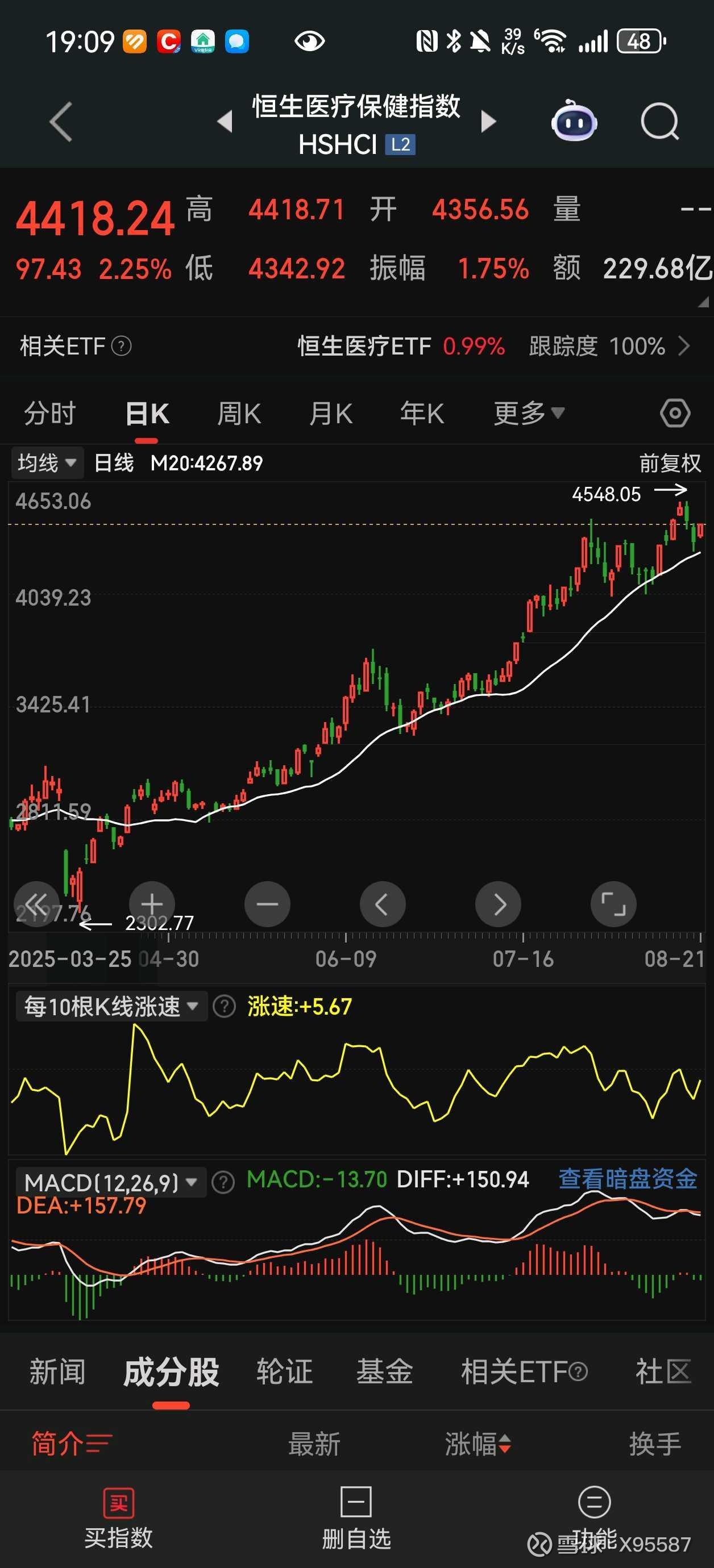Move chart one candle right

click(x=499, y=904)
